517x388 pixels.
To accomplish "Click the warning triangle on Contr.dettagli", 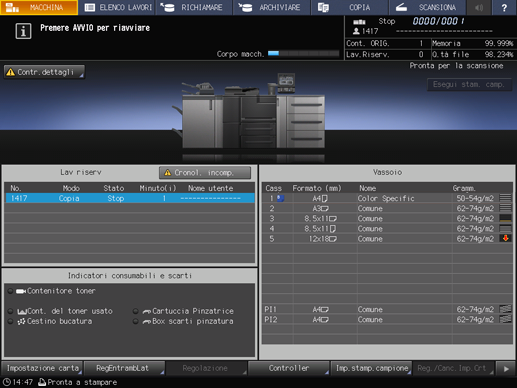I will coord(11,72).
